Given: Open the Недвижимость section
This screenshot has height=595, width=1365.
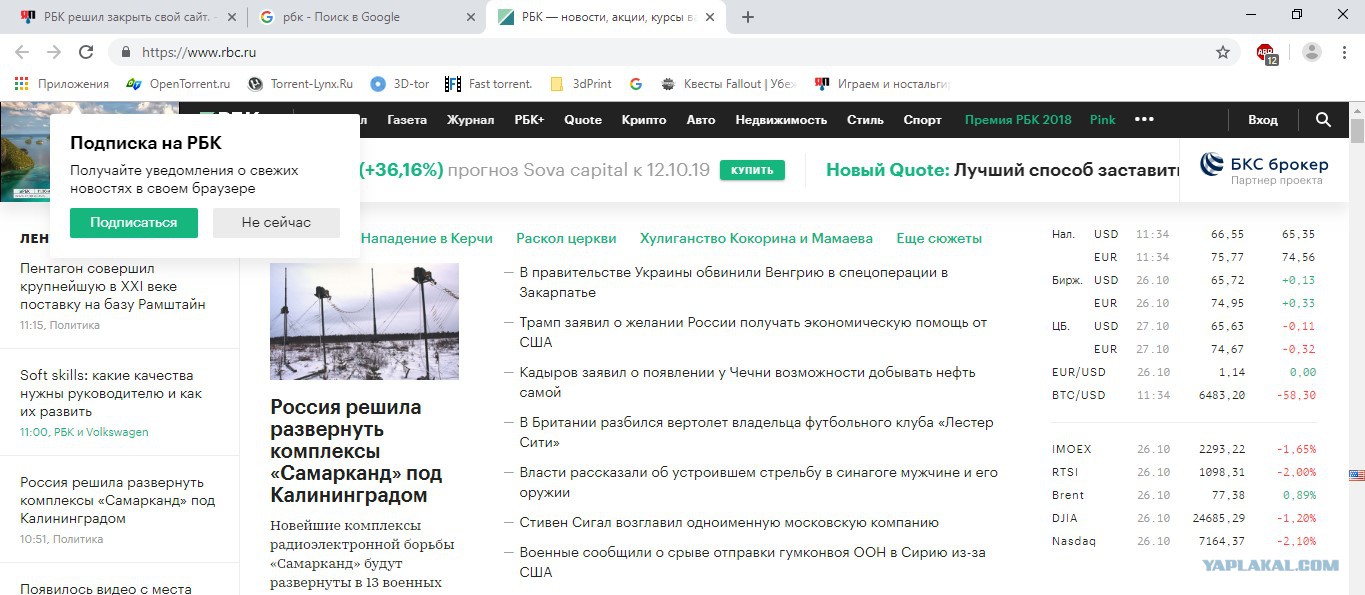Looking at the screenshot, I should click(x=781, y=120).
